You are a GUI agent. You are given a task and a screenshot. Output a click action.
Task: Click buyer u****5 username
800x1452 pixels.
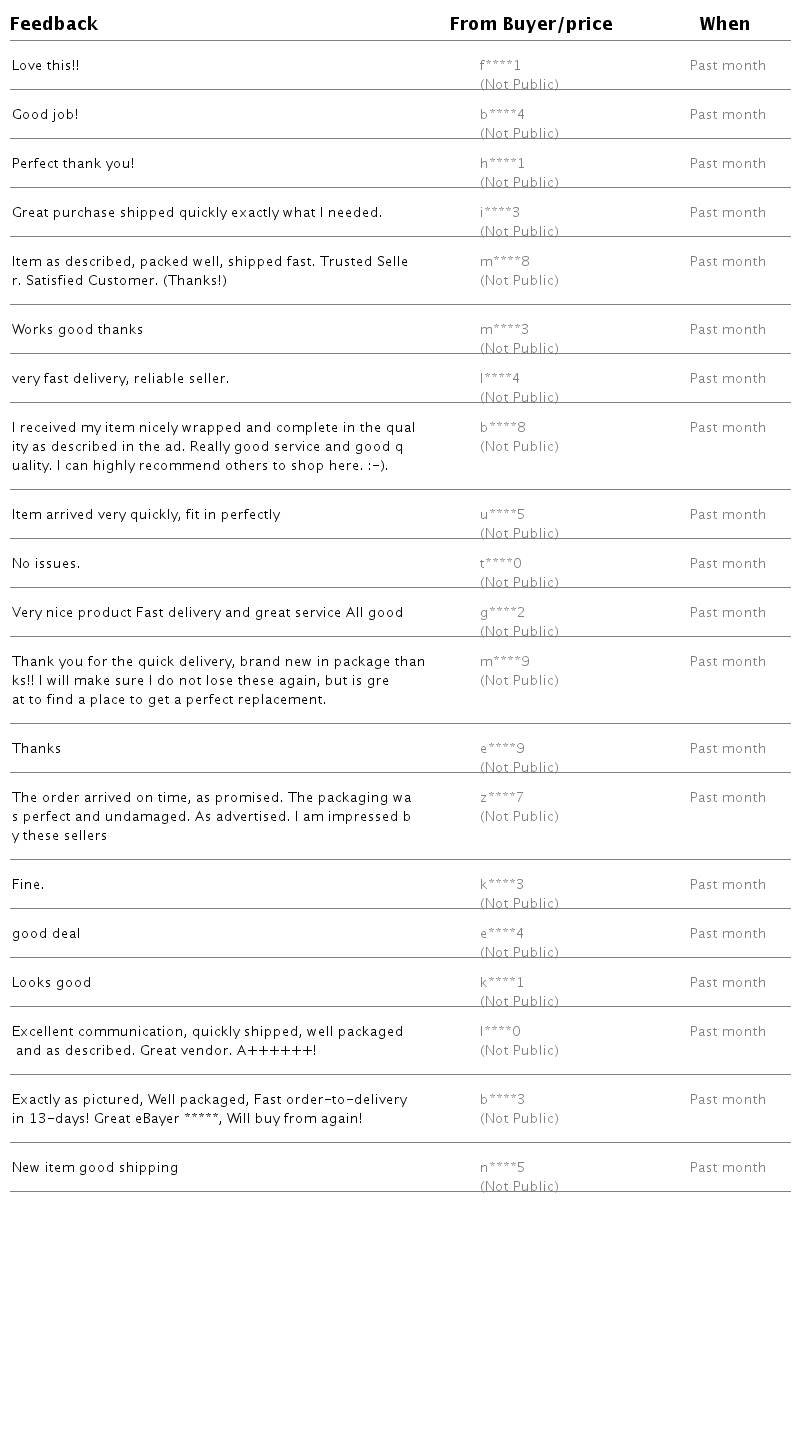pyautogui.click(x=502, y=515)
